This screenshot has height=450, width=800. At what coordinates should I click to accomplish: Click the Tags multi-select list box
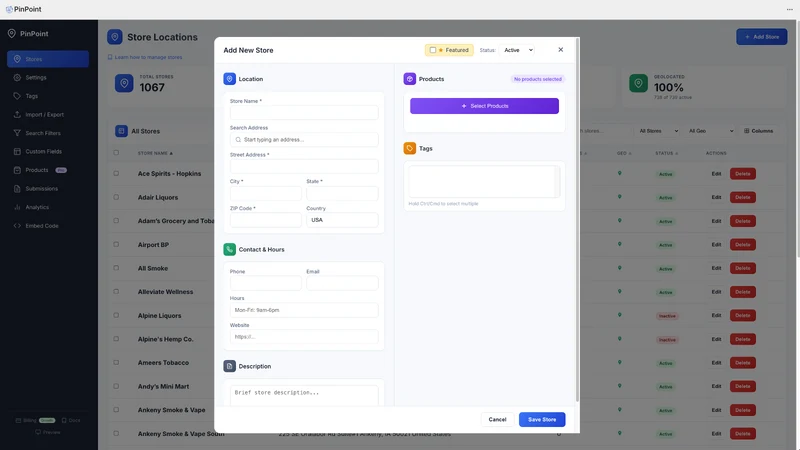tap(484, 181)
